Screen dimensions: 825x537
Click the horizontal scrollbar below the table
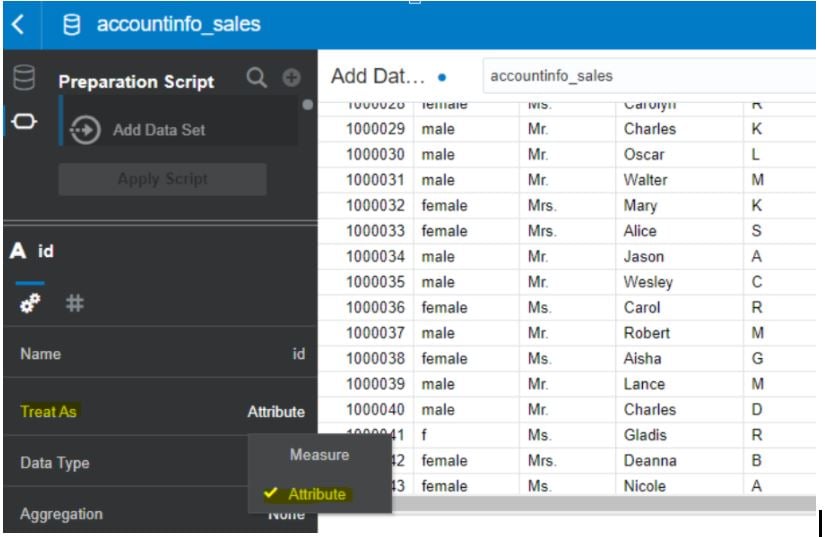coord(603,504)
